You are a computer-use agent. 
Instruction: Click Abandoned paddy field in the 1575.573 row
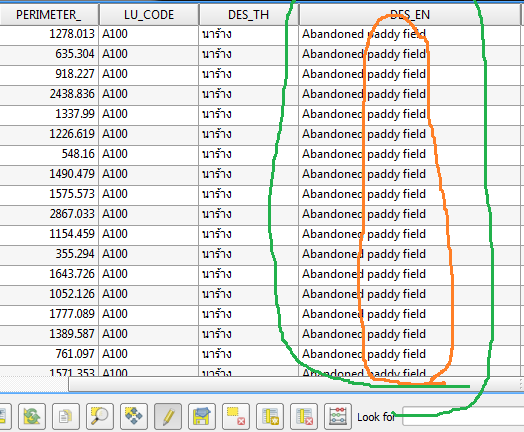click(364, 194)
